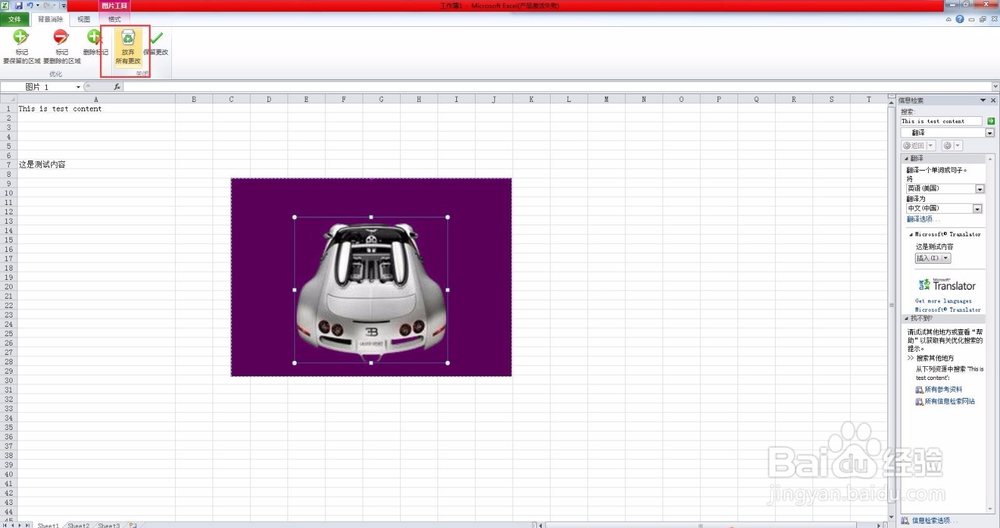The image size is (1000, 528).
Task: Click Select All corner of worksheet
Action: coord(8,99)
